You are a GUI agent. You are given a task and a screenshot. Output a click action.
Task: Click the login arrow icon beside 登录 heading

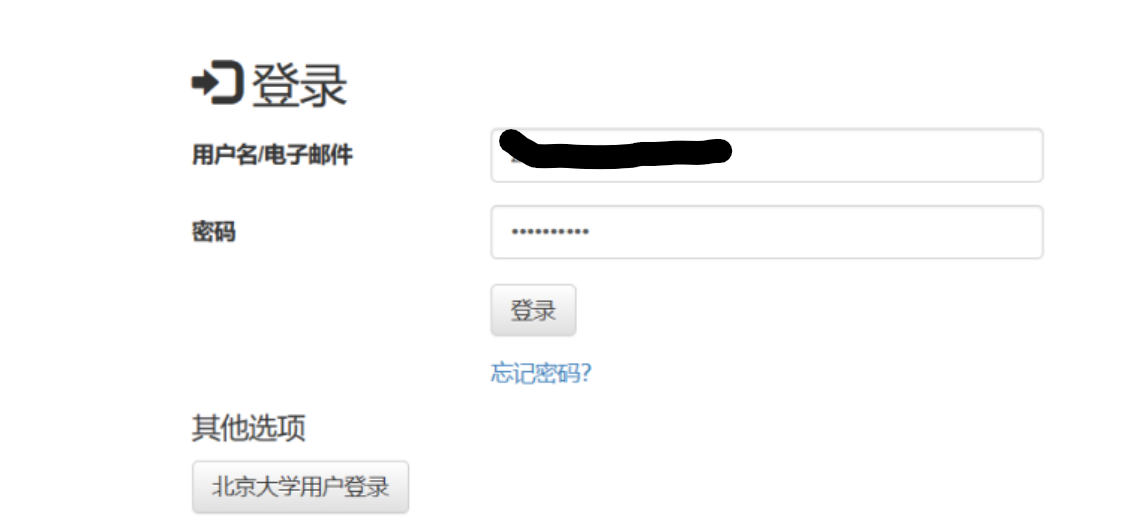pyautogui.click(x=217, y=83)
